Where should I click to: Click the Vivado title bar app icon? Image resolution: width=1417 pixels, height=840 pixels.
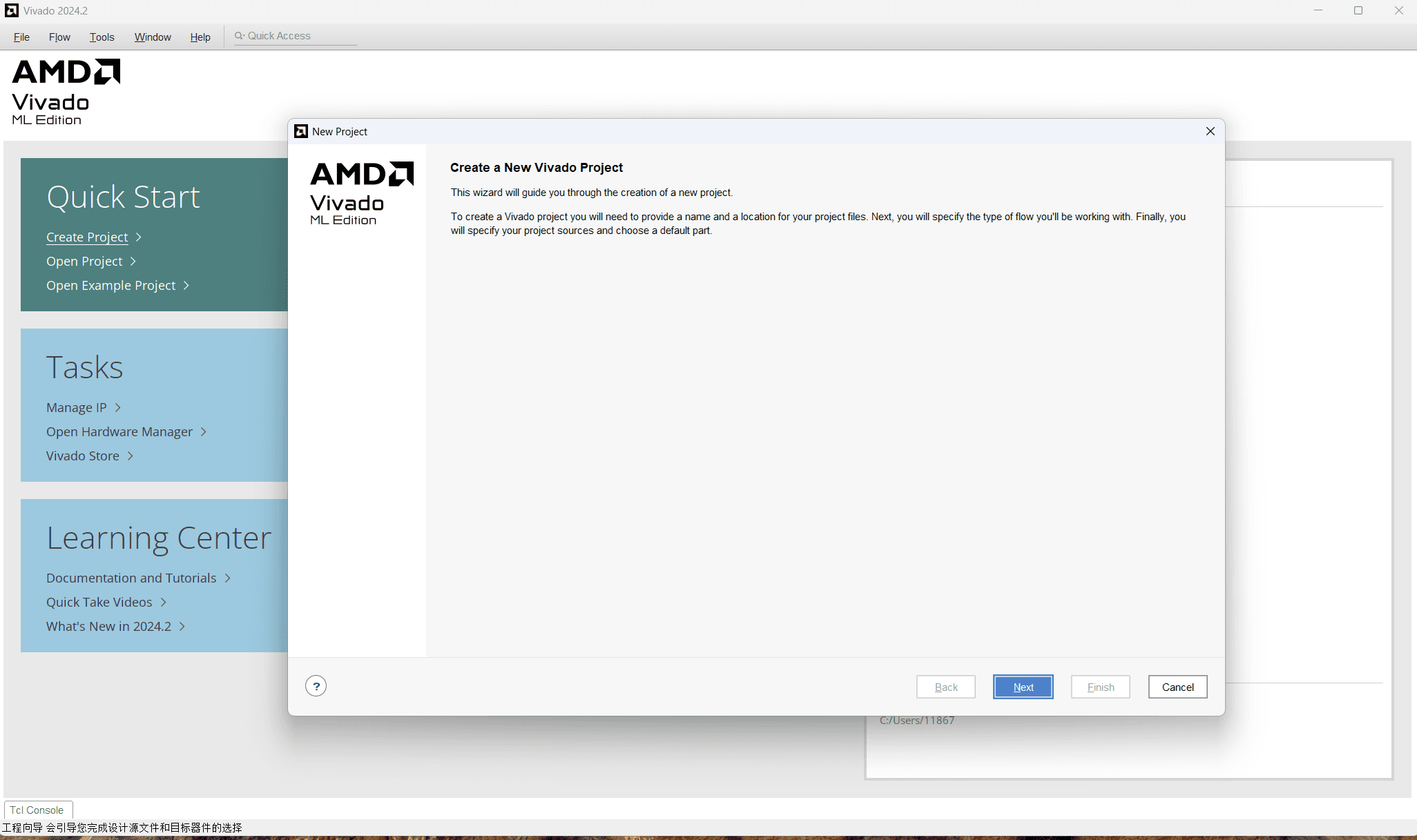pyautogui.click(x=12, y=10)
